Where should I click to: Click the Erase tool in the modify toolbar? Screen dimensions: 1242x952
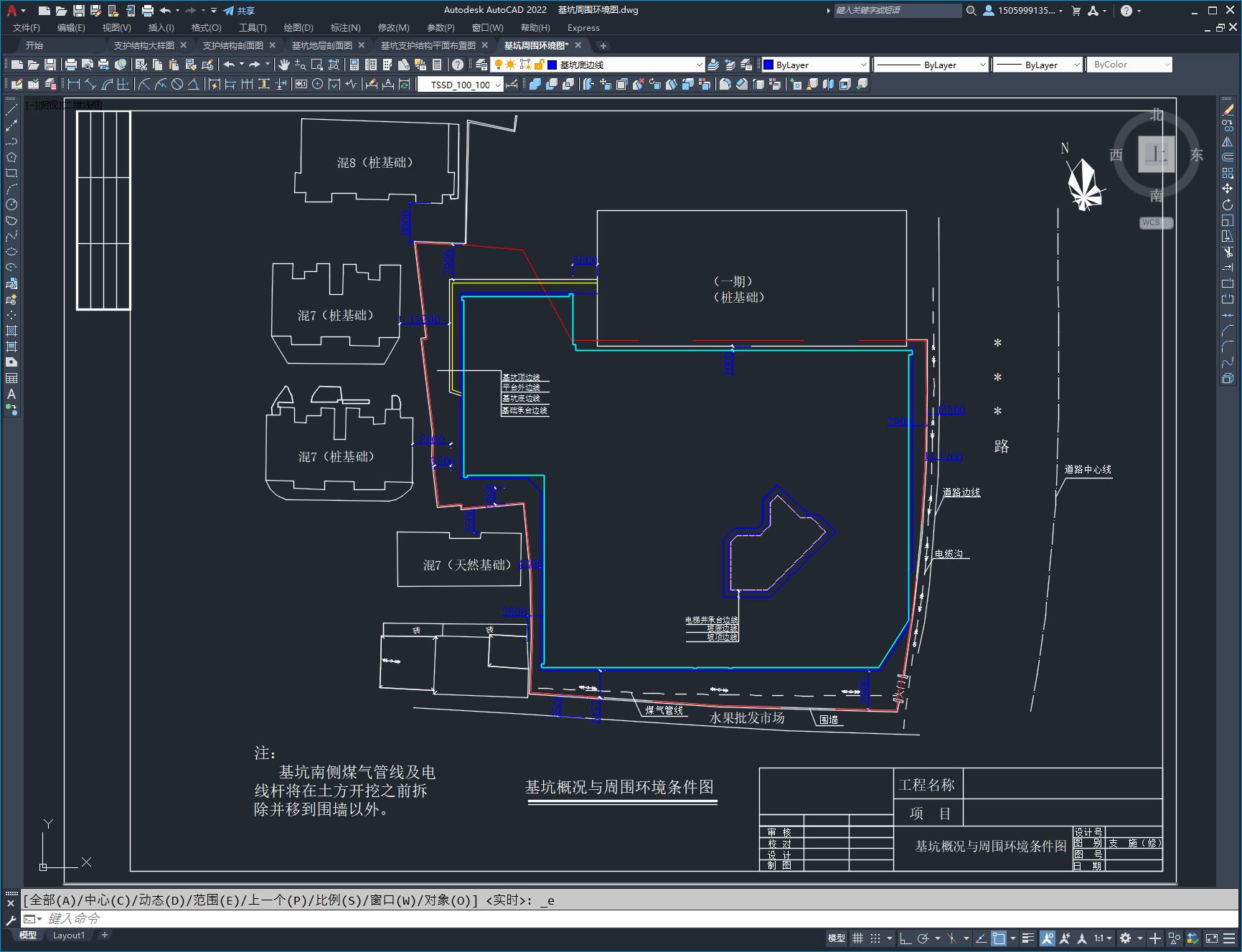(x=1228, y=110)
